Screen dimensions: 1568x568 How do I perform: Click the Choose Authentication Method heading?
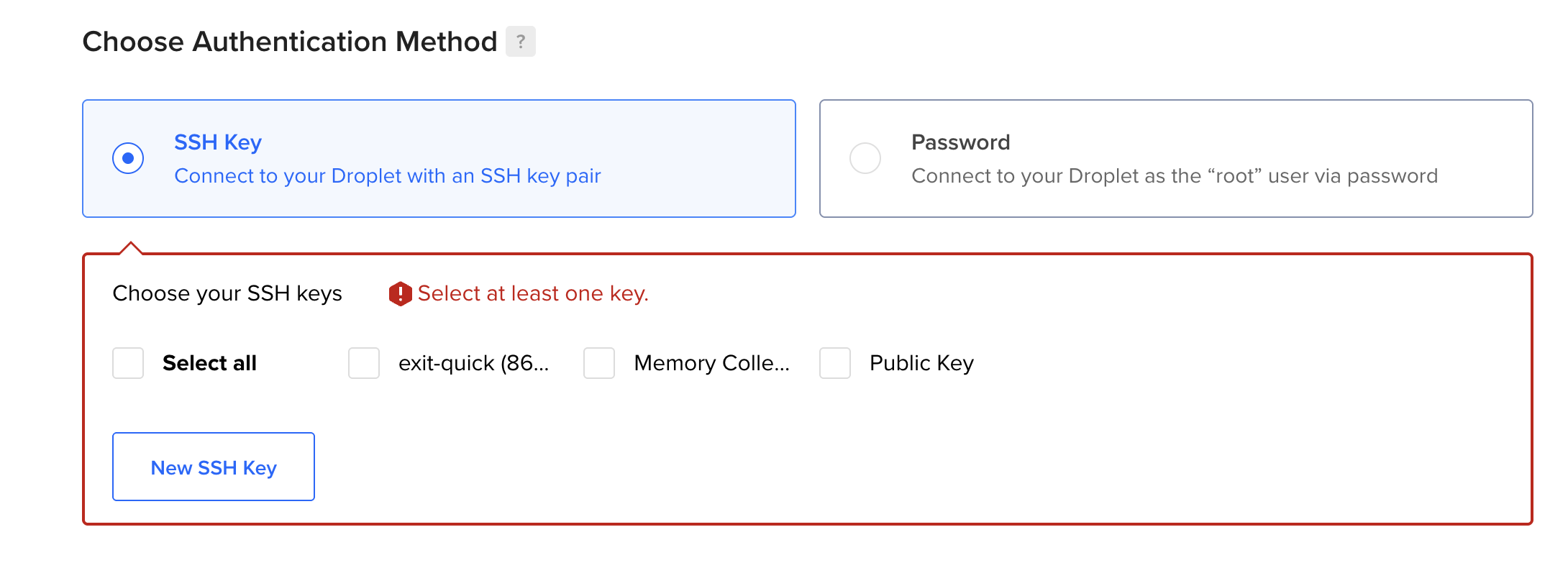tap(289, 41)
